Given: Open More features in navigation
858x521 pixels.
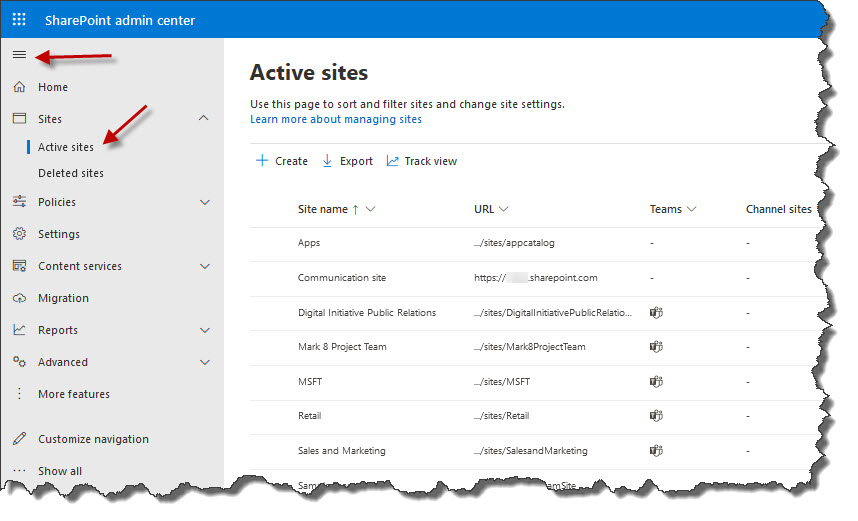Looking at the screenshot, I should pos(74,394).
